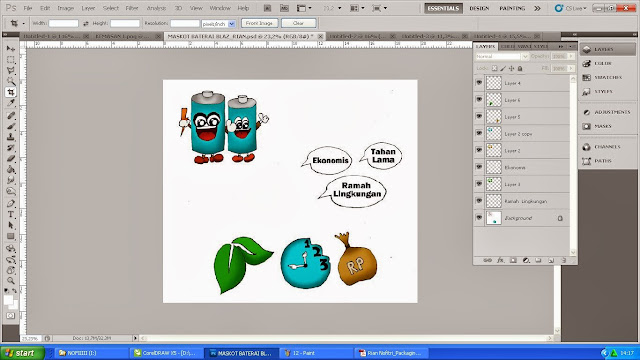This screenshot has width=640, height=360.
Task: Hide Layer 6 visibility eye
Action: tap(479, 100)
